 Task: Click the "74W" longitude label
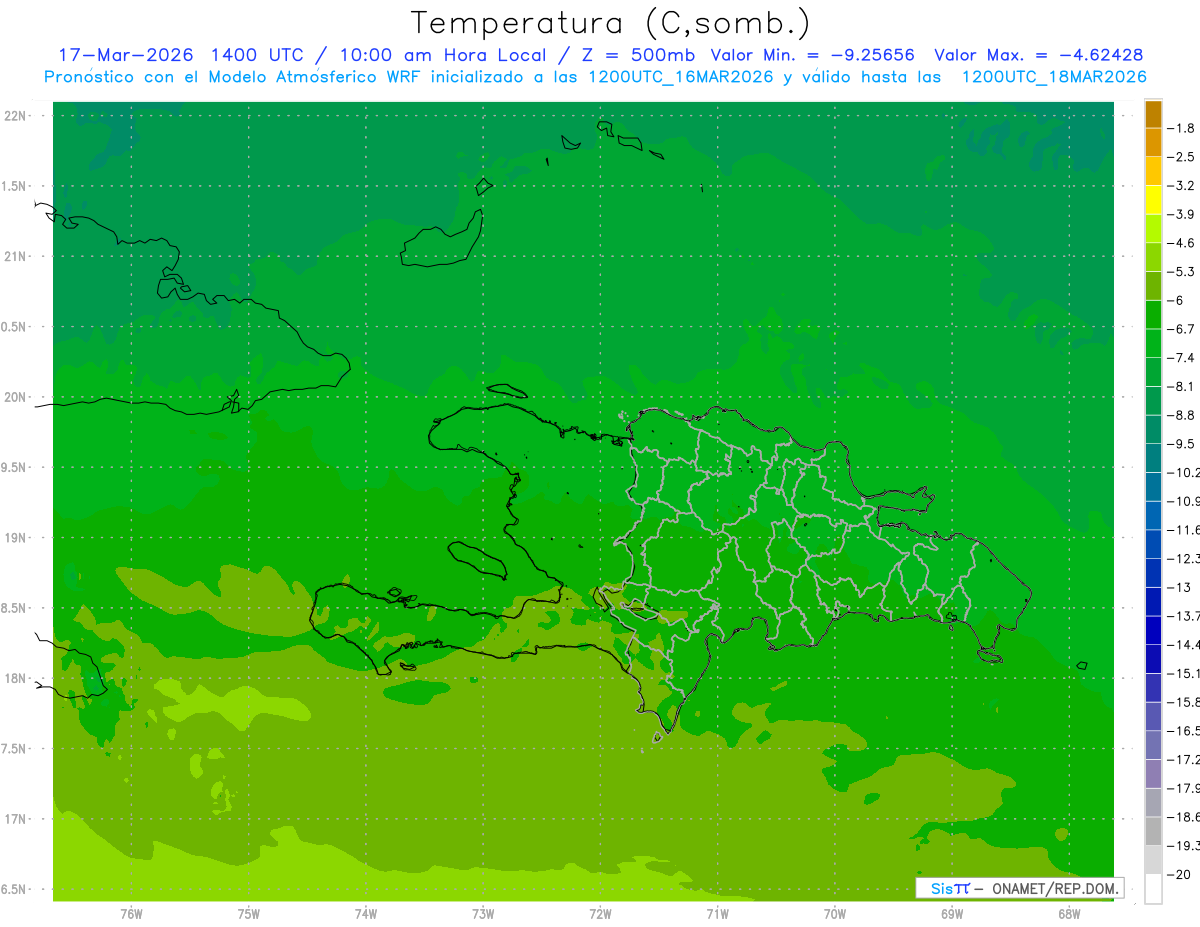[366, 913]
